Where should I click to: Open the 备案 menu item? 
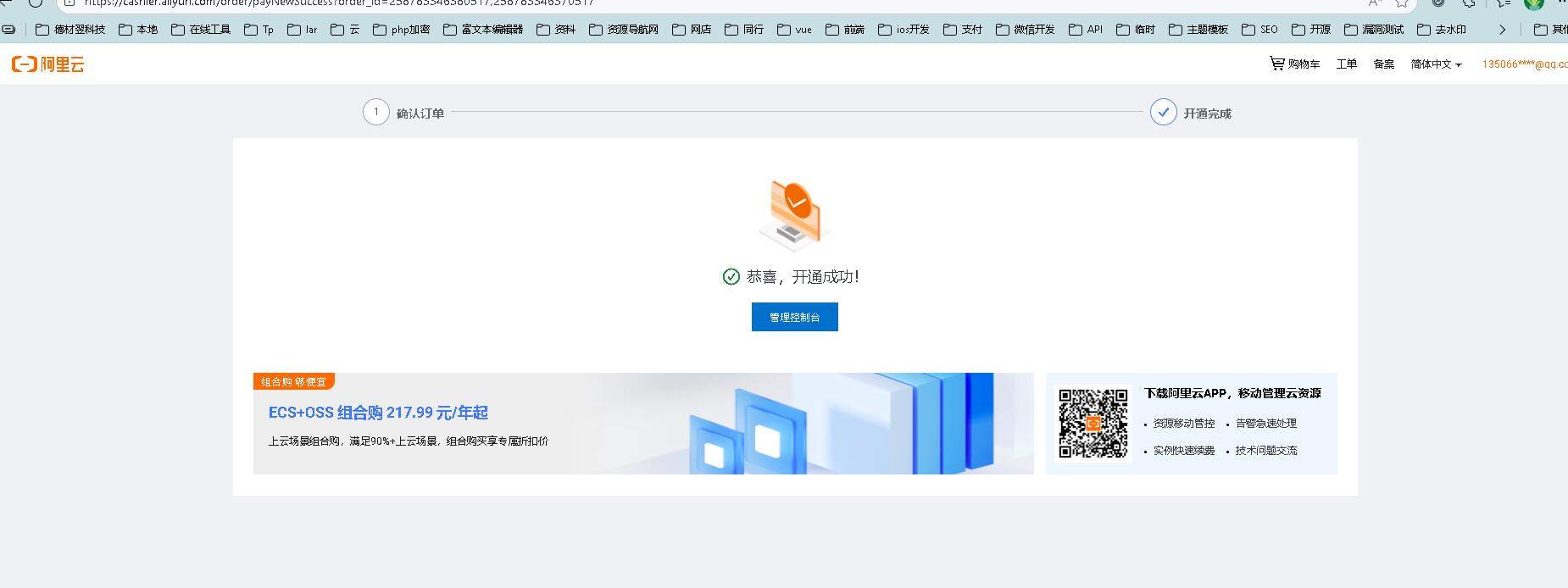click(1383, 64)
